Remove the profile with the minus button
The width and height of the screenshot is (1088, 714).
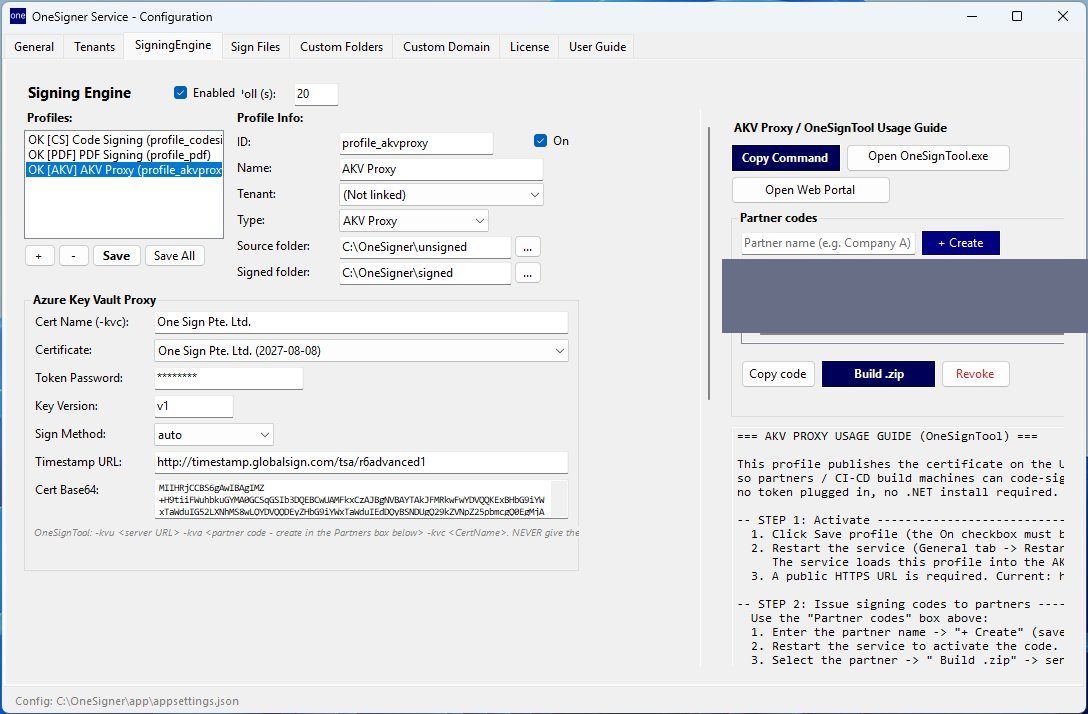[74, 256]
